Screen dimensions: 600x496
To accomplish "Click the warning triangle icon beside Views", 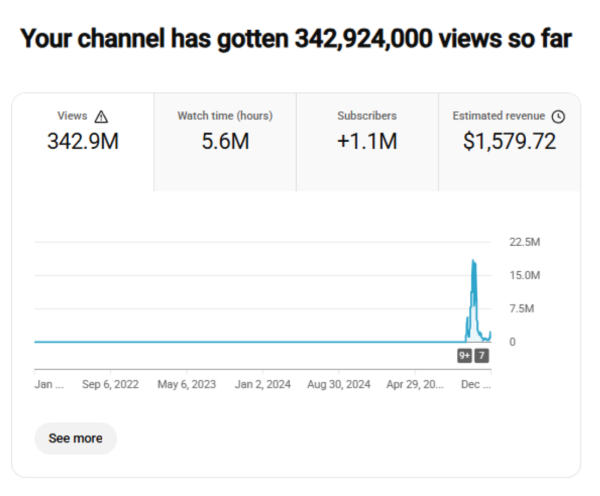I will pyautogui.click(x=101, y=117).
